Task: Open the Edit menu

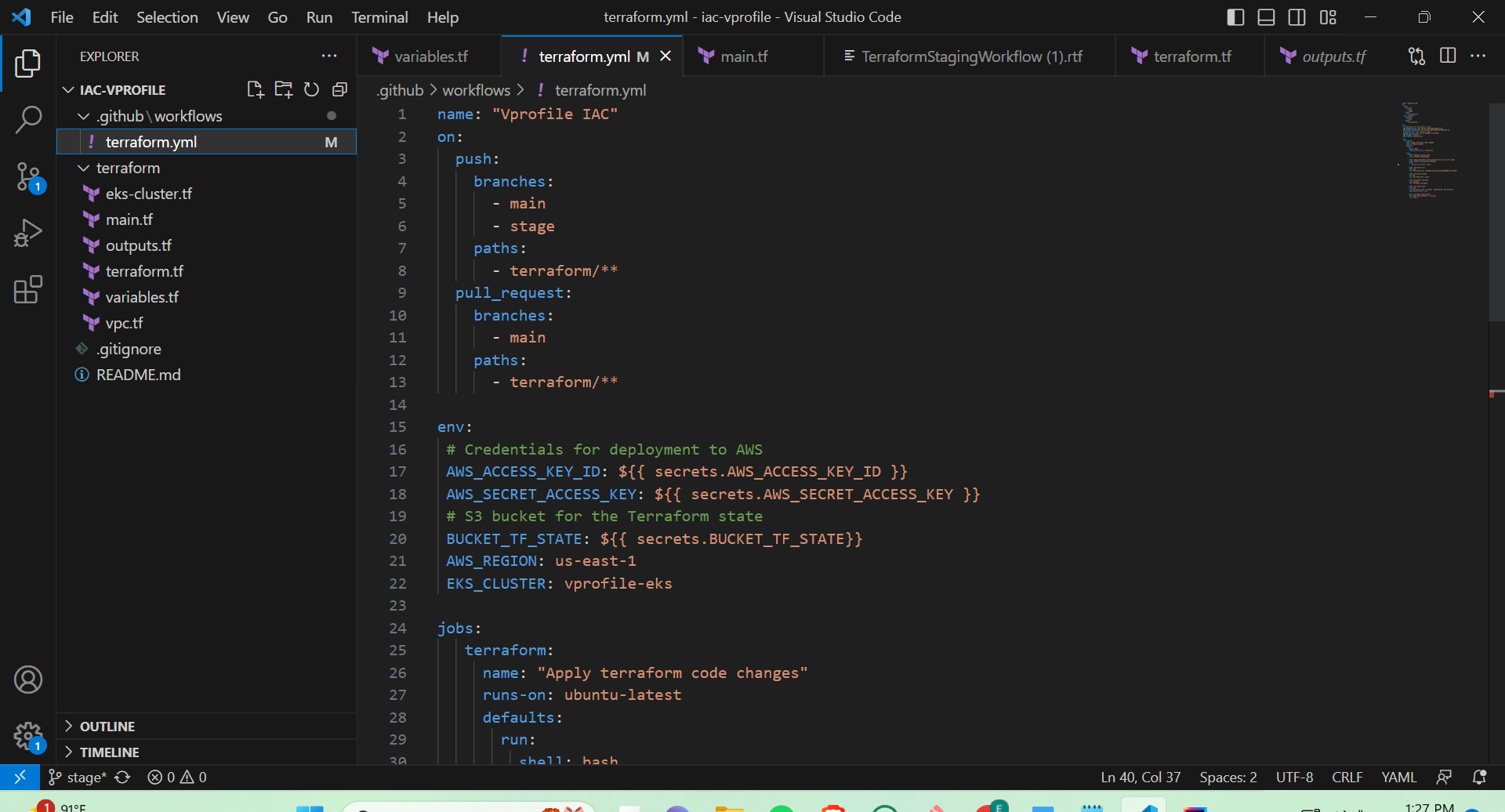Action: (105, 17)
